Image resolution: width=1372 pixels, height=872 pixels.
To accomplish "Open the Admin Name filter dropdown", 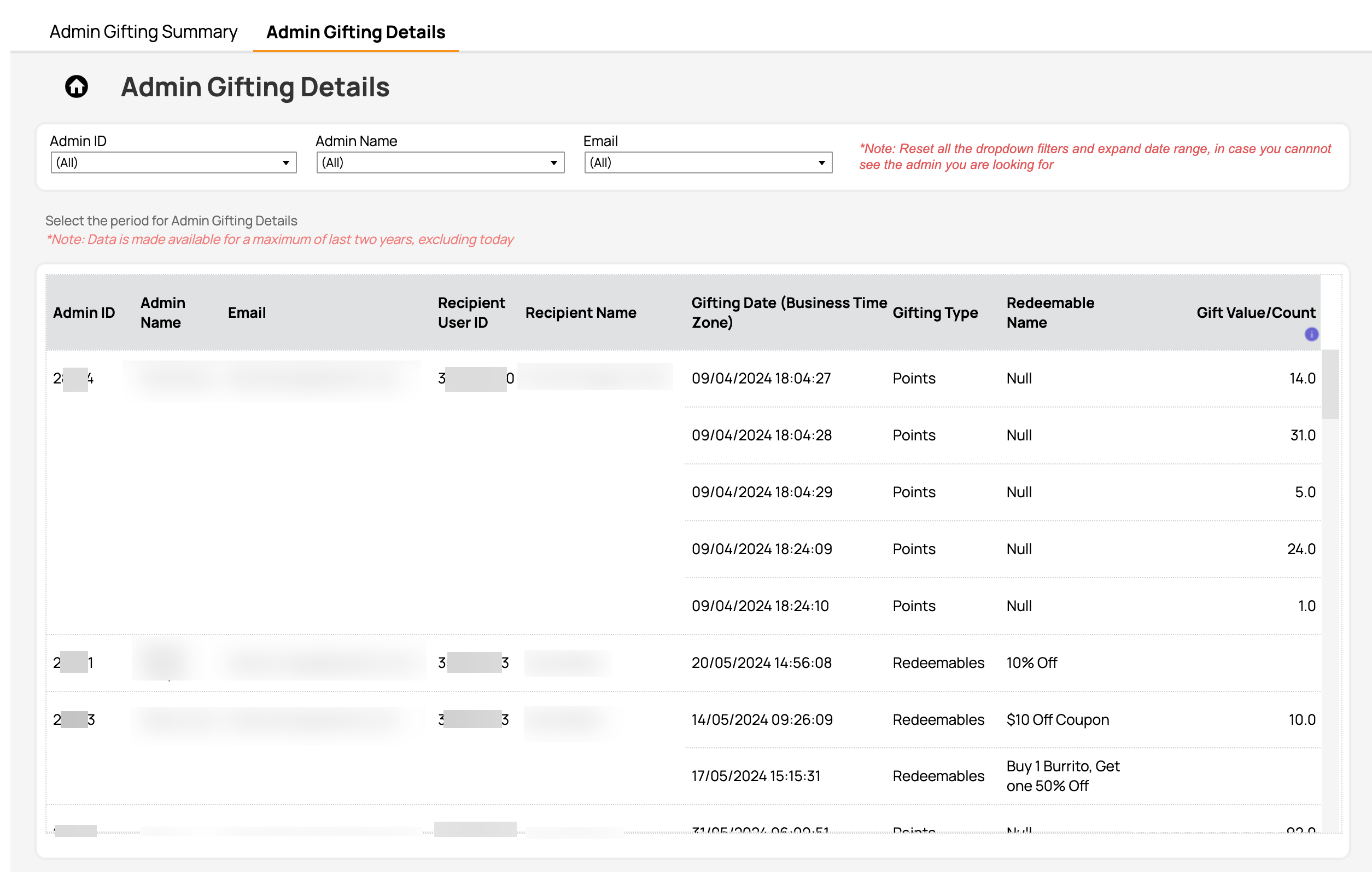I will (x=440, y=162).
